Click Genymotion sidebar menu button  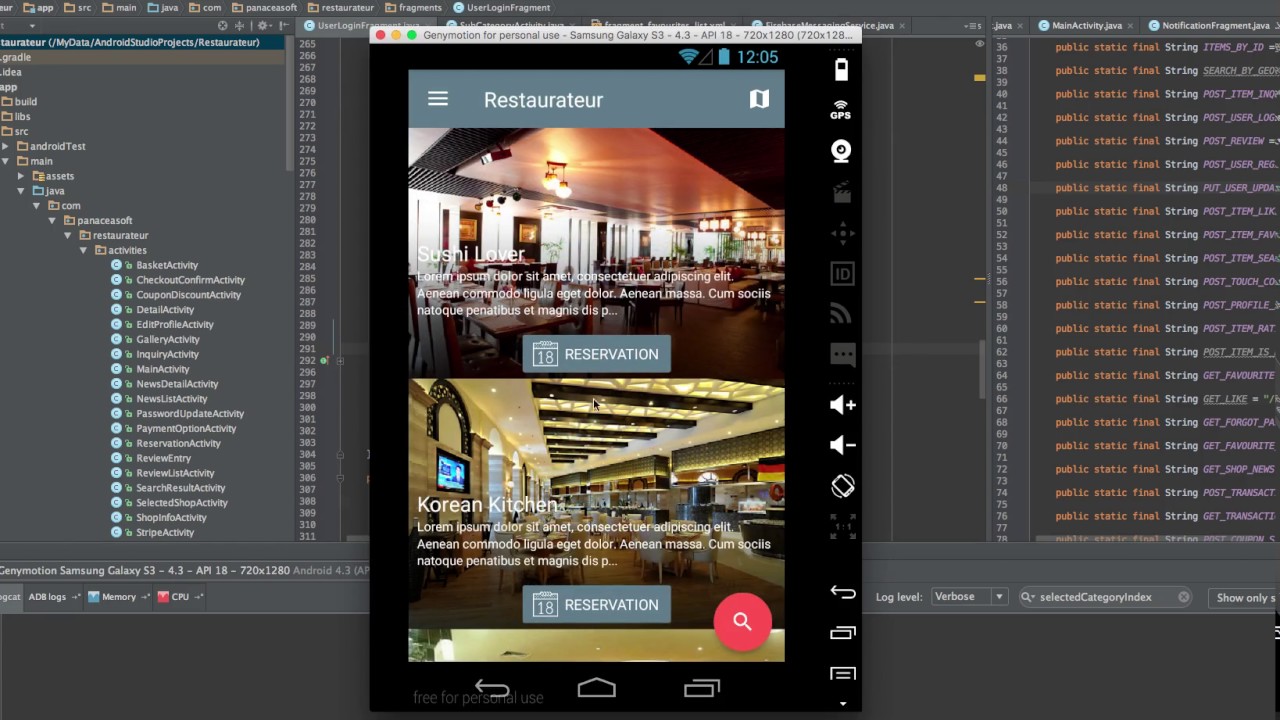842,673
